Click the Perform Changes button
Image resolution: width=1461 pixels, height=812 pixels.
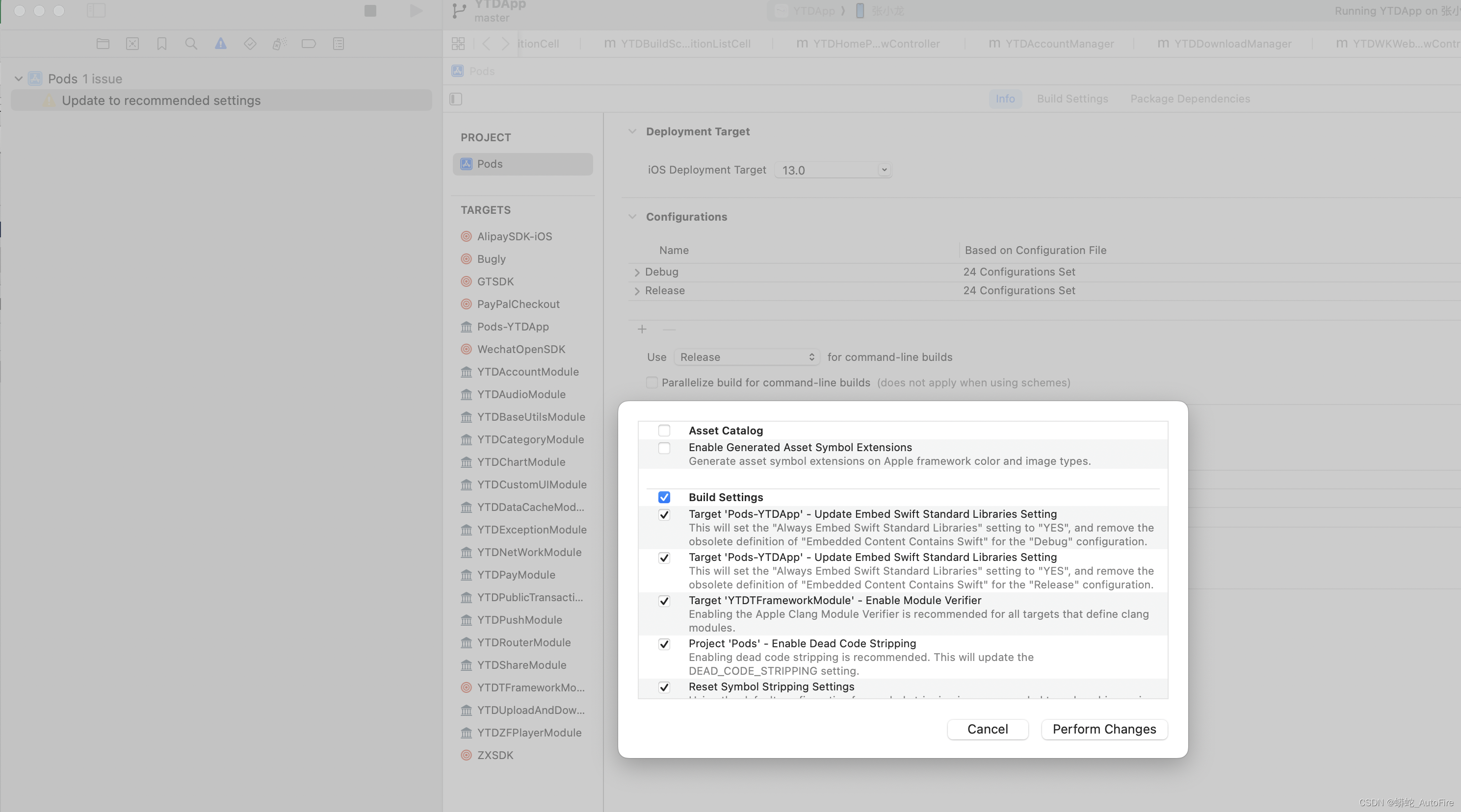[x=1104, y=729]
